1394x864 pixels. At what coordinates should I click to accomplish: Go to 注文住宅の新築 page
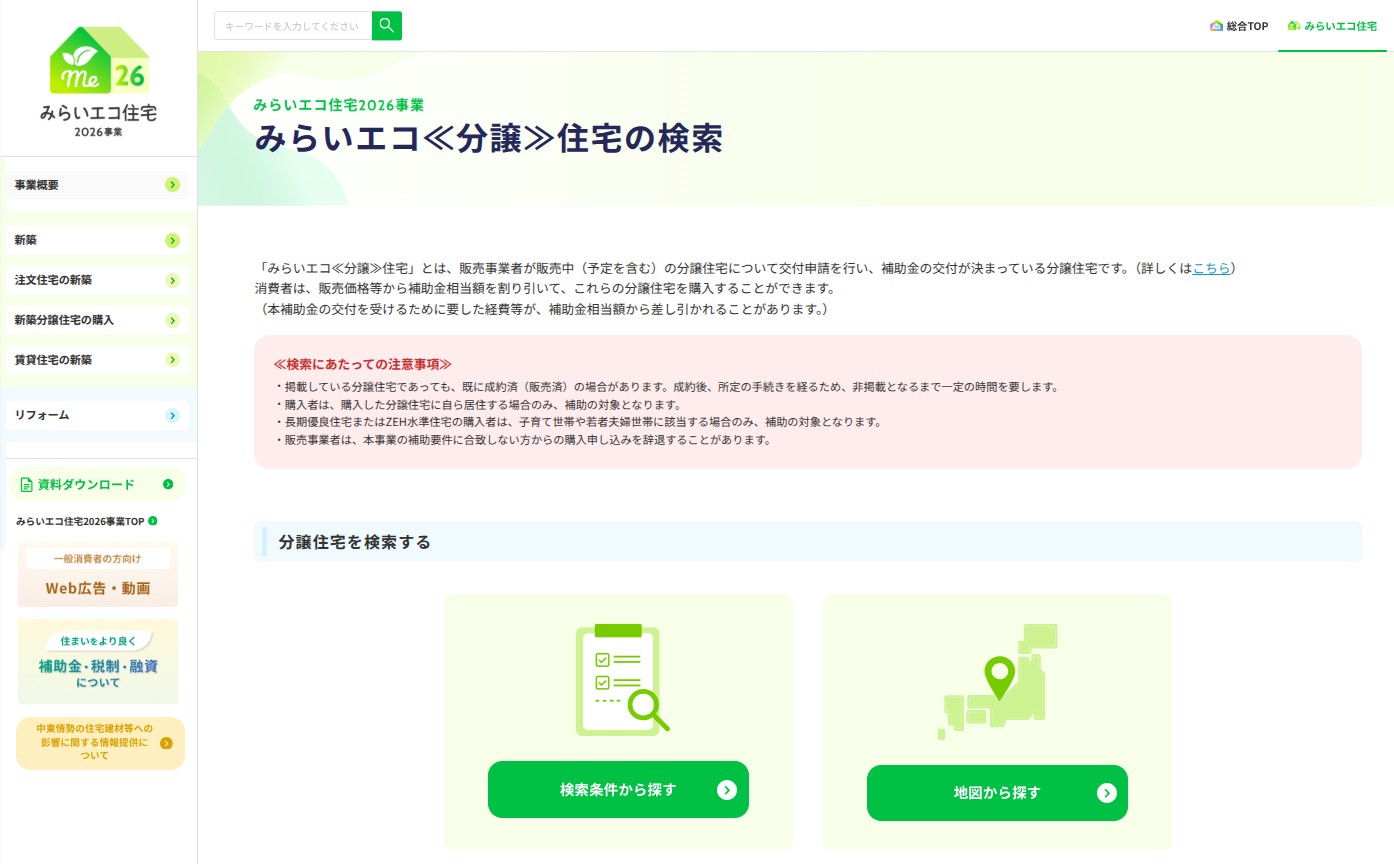(x=97, y=280)
